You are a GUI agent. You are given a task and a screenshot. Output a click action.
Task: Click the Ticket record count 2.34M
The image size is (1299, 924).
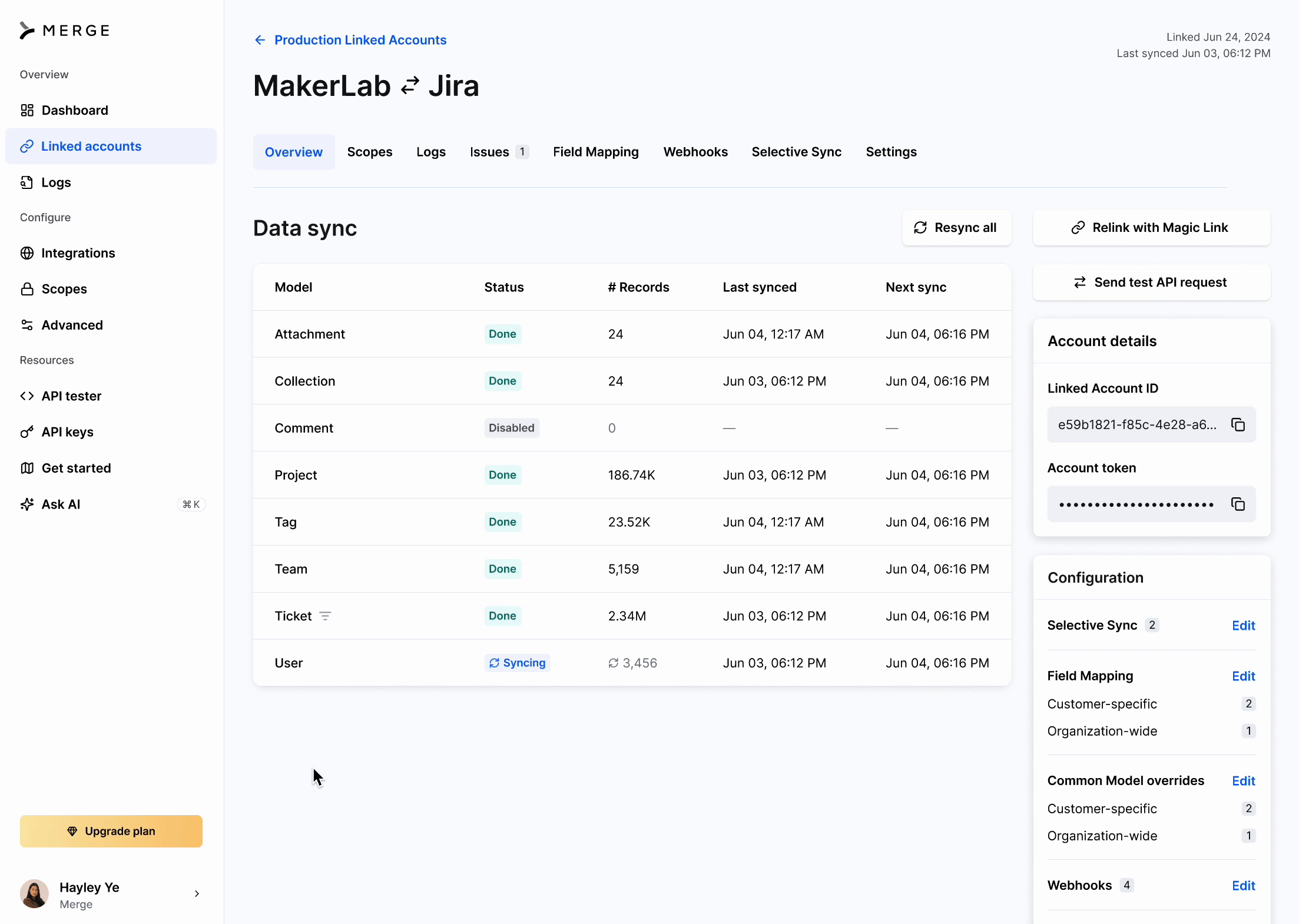(x=627, y=616)
